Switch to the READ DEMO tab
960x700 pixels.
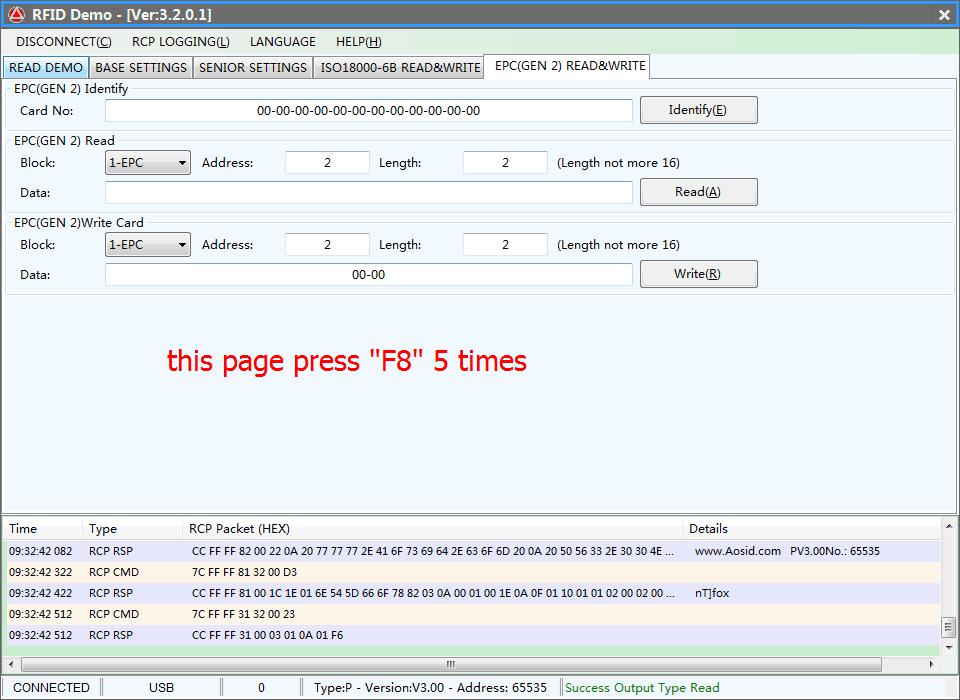[x=46, y=68]
